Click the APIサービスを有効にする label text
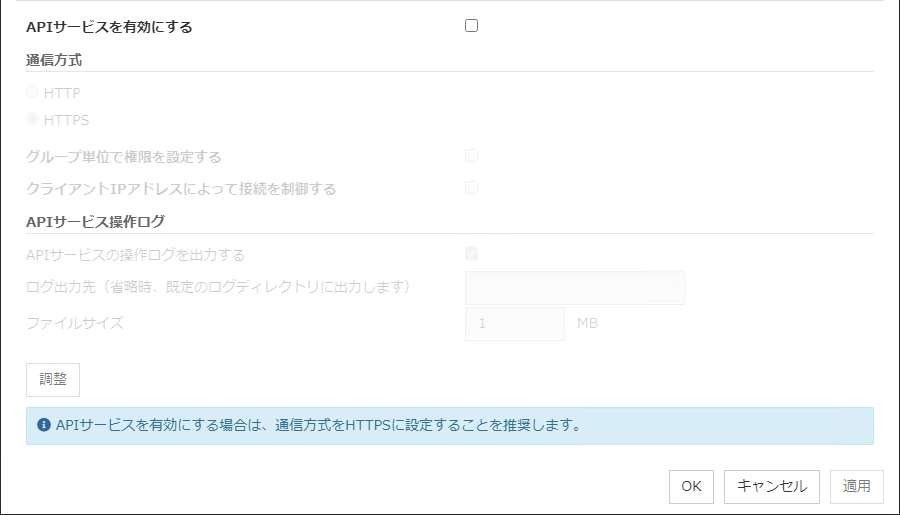Screen dimensions: 900x515 109,27
